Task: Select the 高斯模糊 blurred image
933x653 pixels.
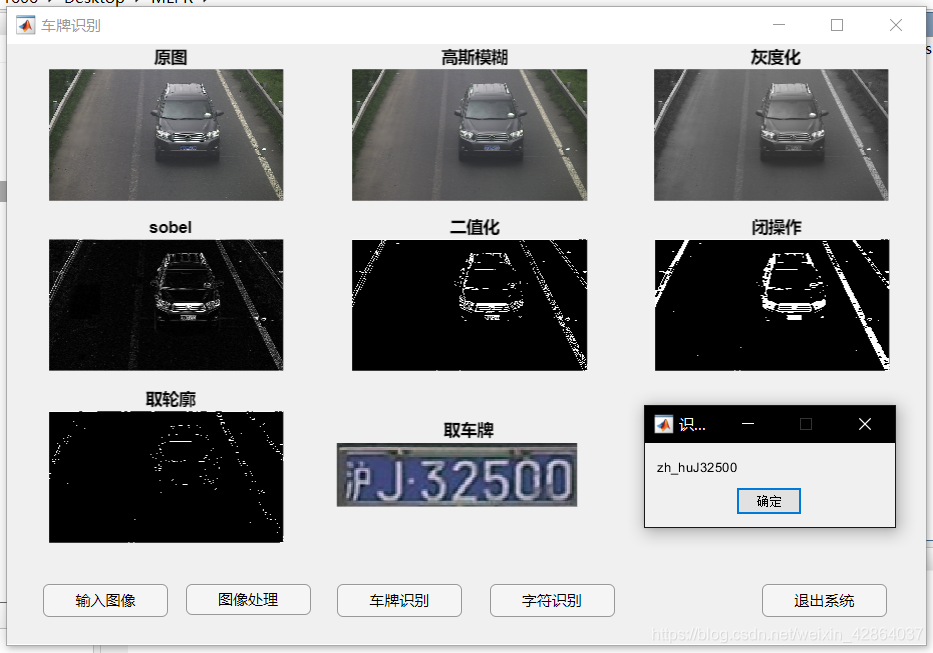Action: coord(469,135)
